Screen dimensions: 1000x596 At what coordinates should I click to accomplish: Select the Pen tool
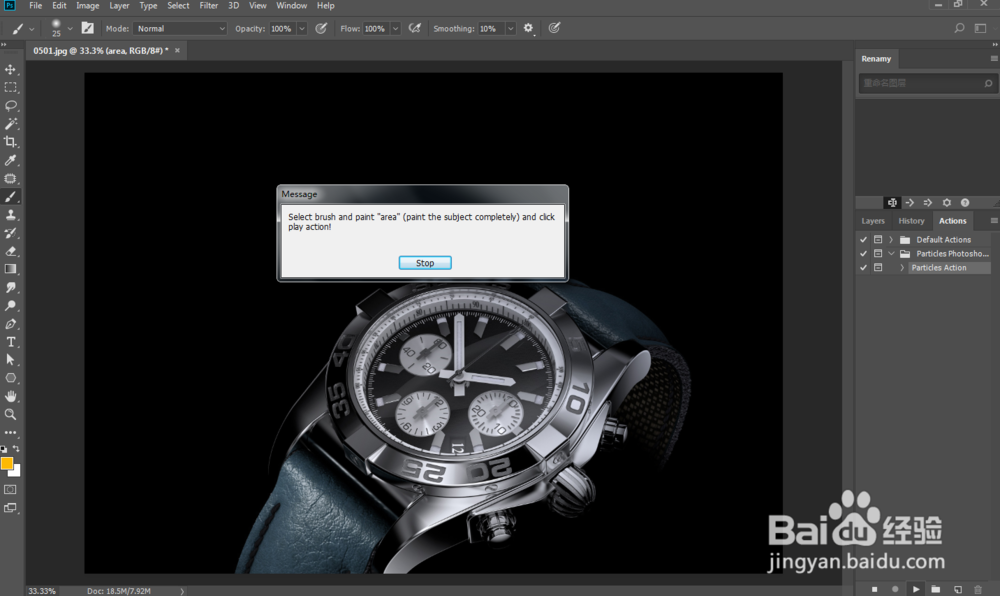pyautogui.click(x=10, y=324)
